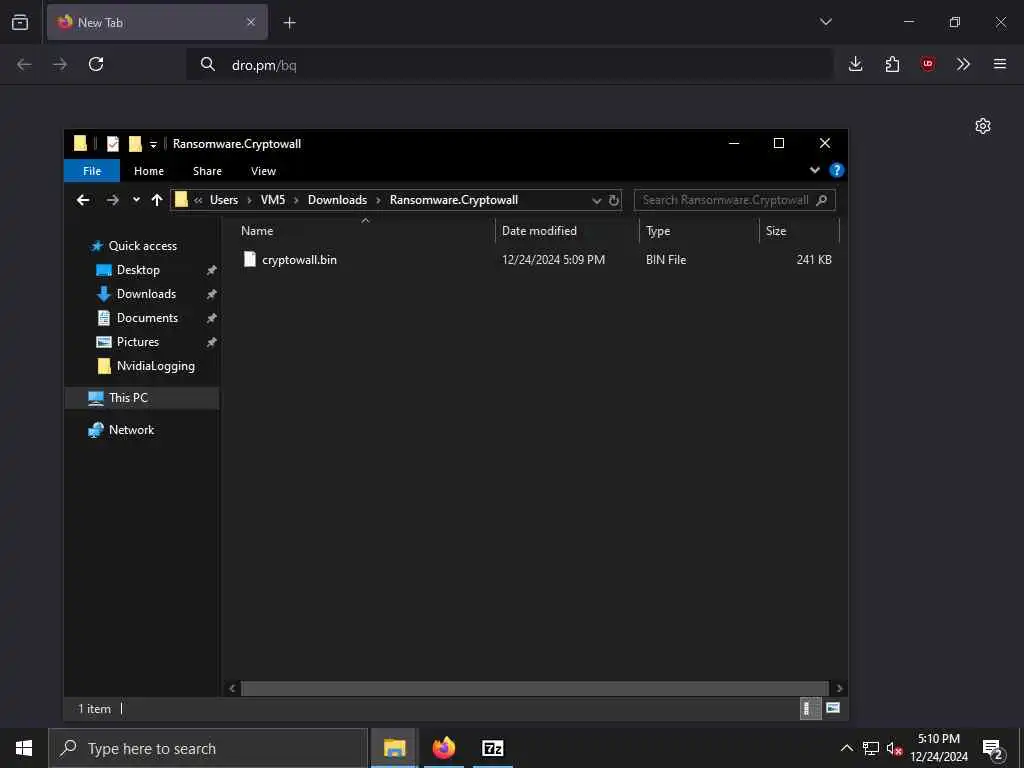The height and width of the screenshot is (768, 1024).
Task: Open New Tab page customize gear
Action: tap(983, 126)
